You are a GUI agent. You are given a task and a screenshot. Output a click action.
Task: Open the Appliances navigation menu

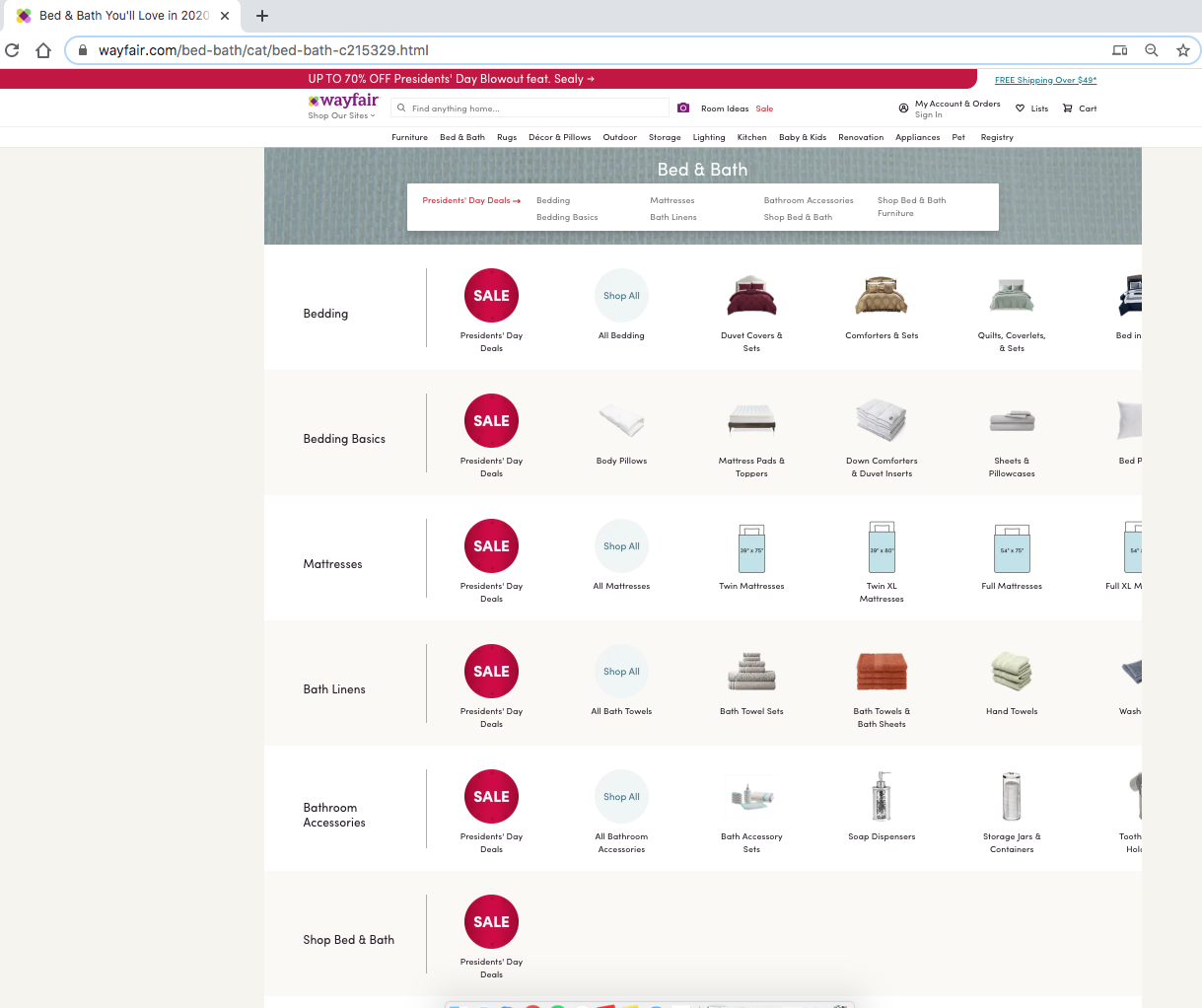[x=918, y=137]
